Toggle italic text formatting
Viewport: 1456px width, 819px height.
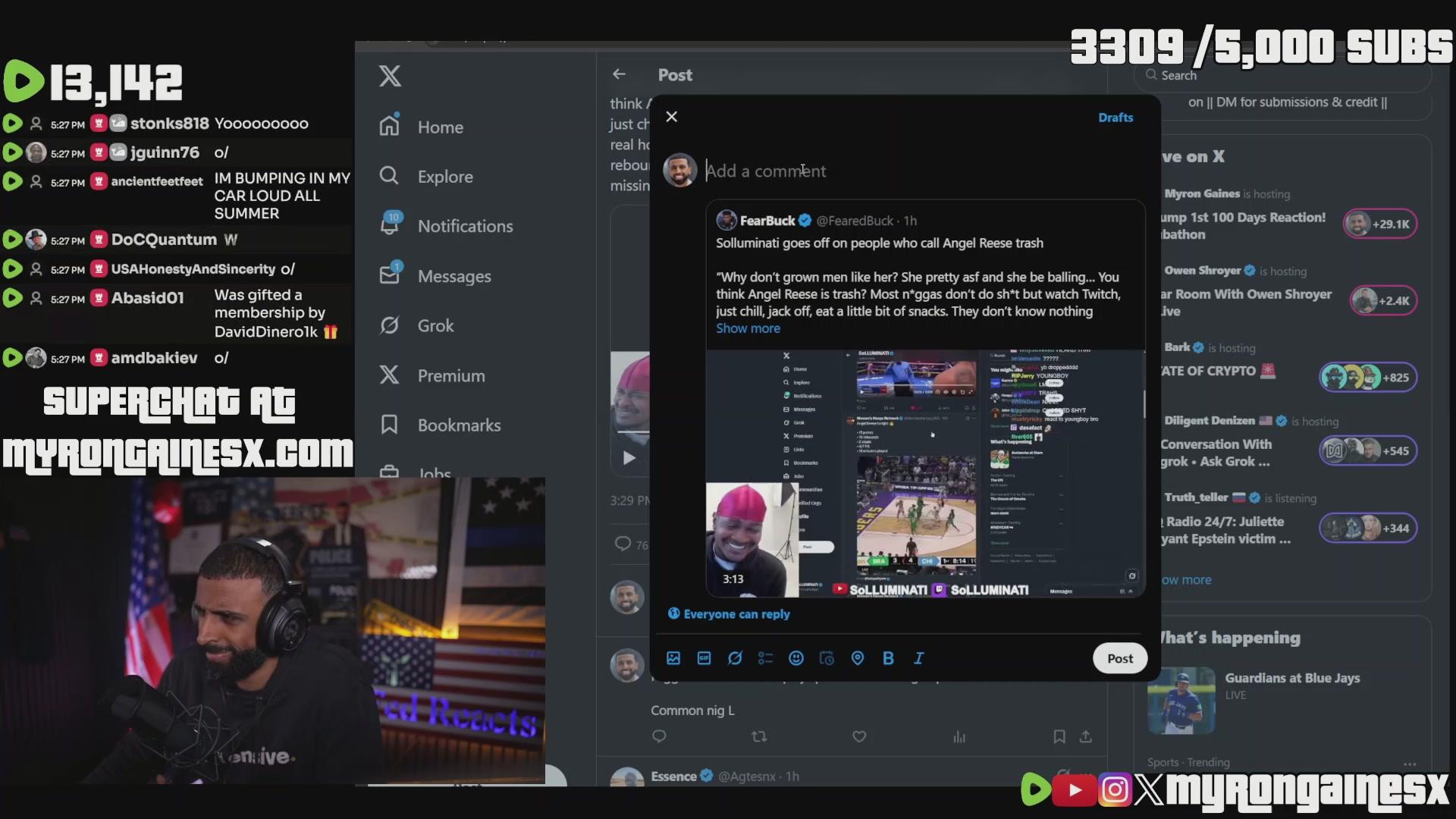(x=918, y=658)
